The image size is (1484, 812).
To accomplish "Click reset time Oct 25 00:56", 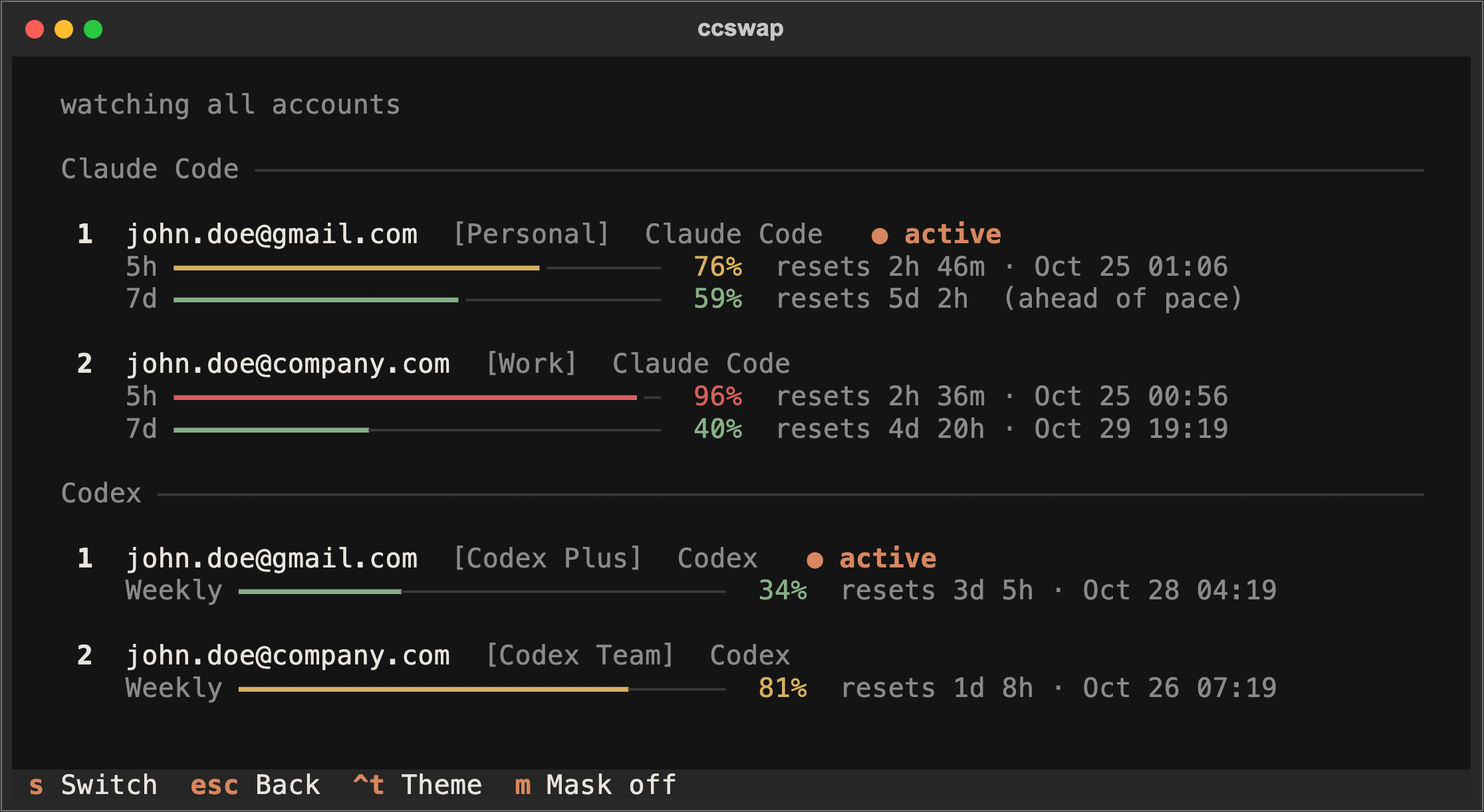I will click(1131, 397).
